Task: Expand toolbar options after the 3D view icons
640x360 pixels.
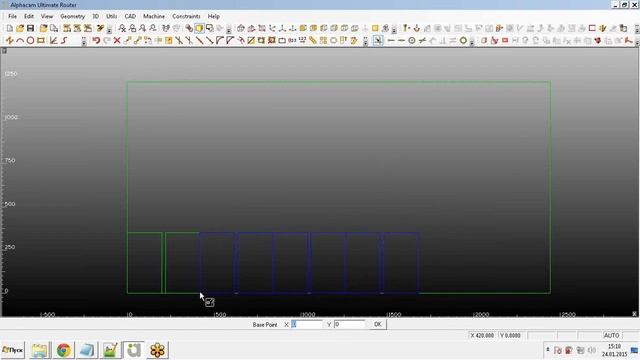Action: pyautogui.click(x=394, y=29)
